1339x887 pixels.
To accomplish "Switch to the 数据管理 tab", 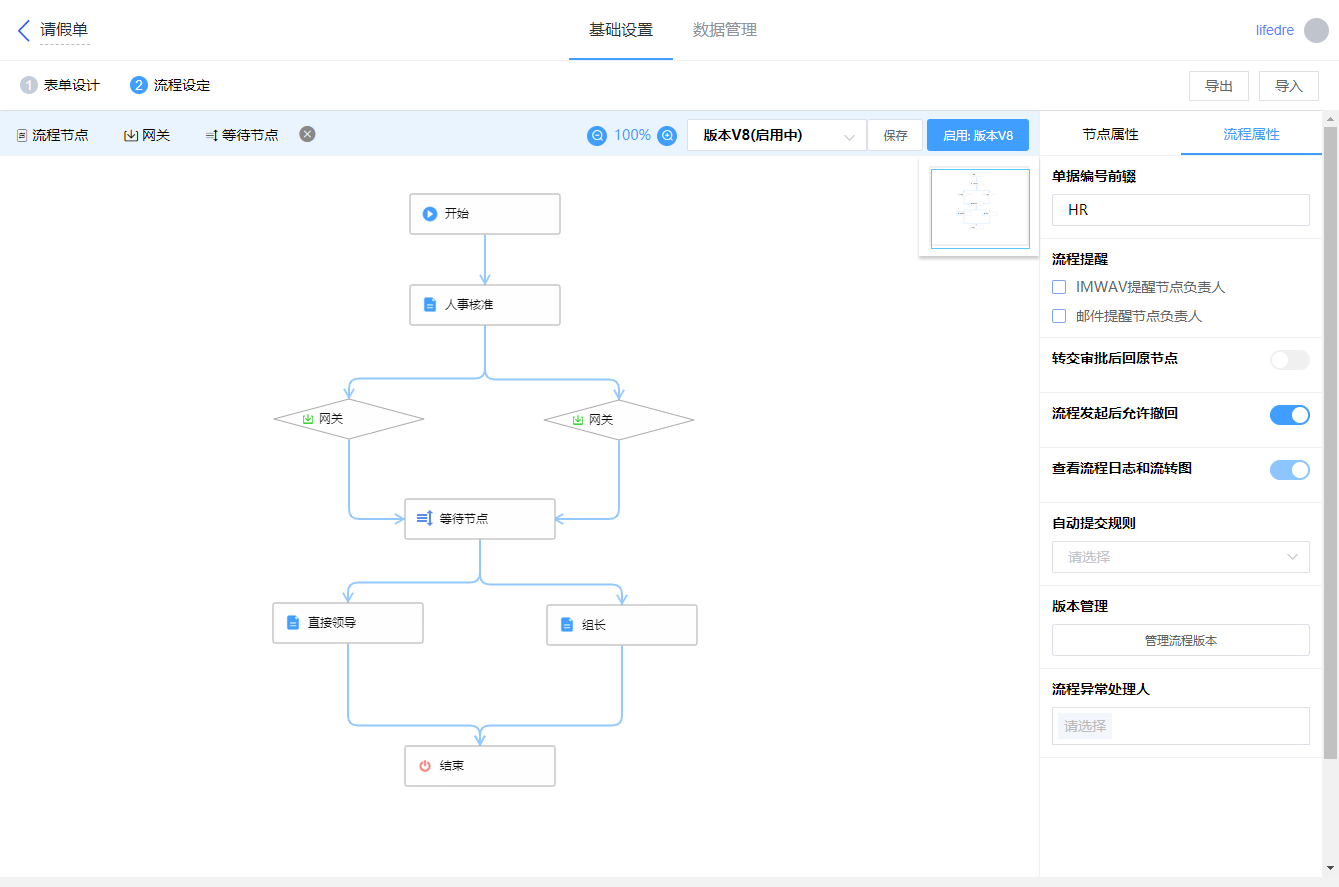I will coord(724,30).
